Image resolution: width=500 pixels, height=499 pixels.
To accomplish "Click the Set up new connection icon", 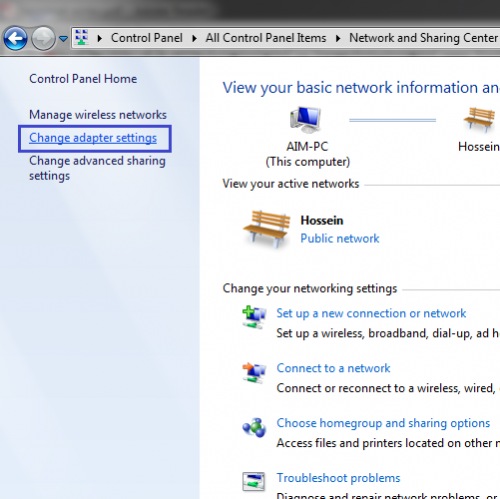I will point(254,317).
